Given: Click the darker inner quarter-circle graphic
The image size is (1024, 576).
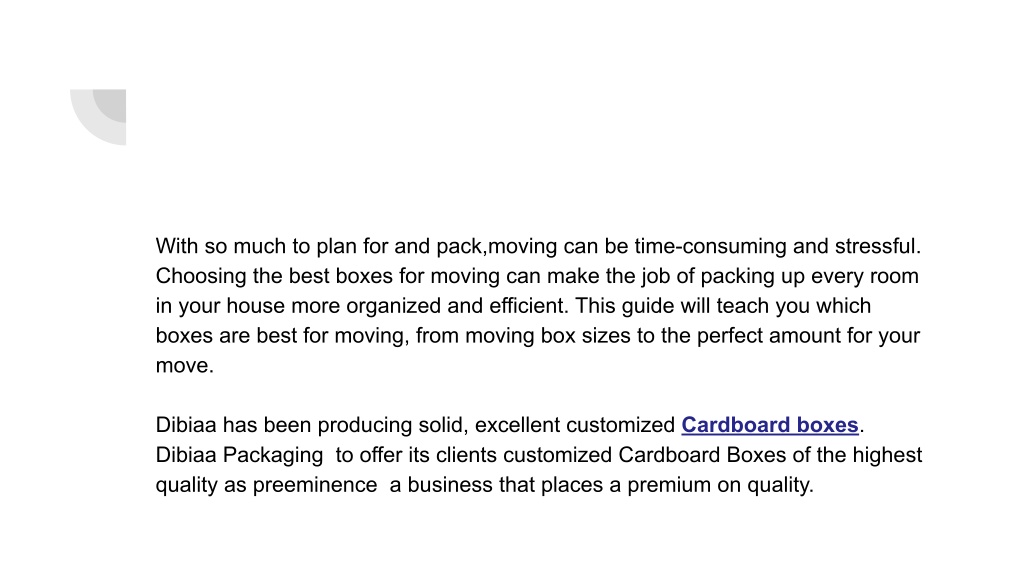Looking at the screenshot, I should tap(112, 103).
